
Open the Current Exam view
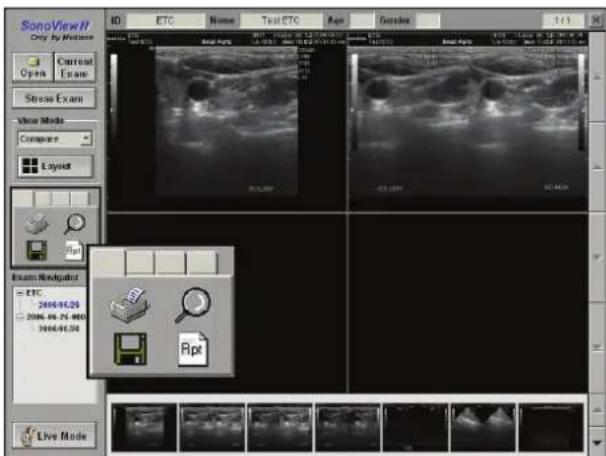tap(75, 67)
